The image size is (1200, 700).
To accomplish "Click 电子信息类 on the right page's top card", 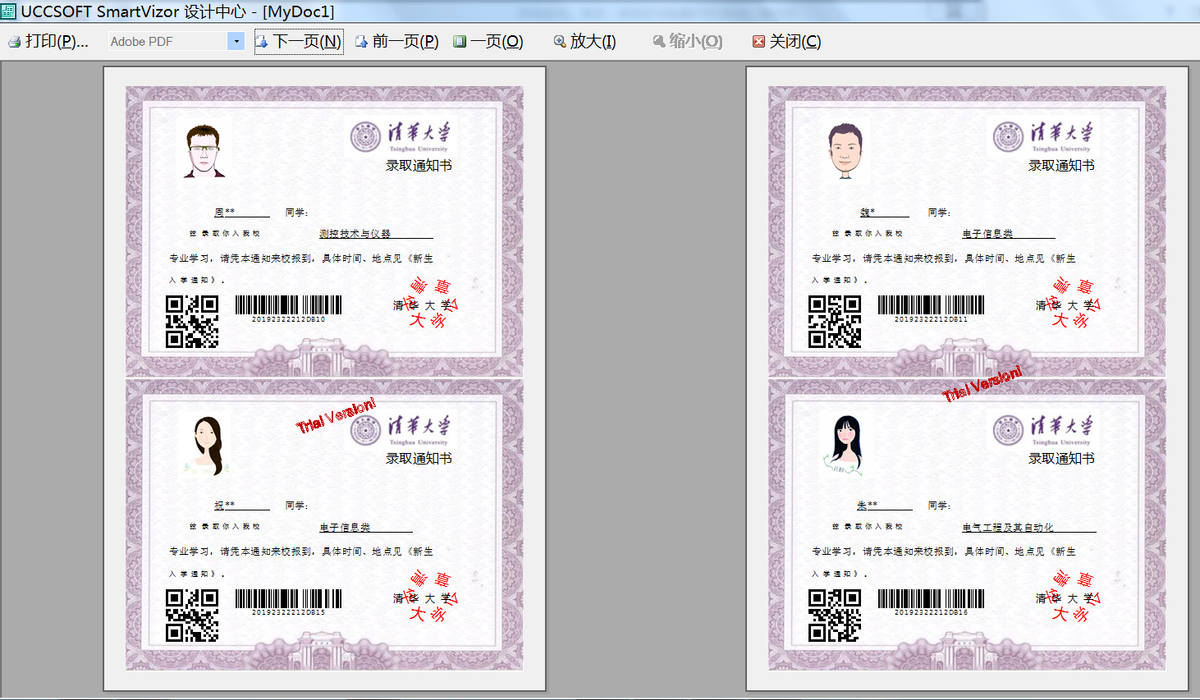I will pos(987,233).
